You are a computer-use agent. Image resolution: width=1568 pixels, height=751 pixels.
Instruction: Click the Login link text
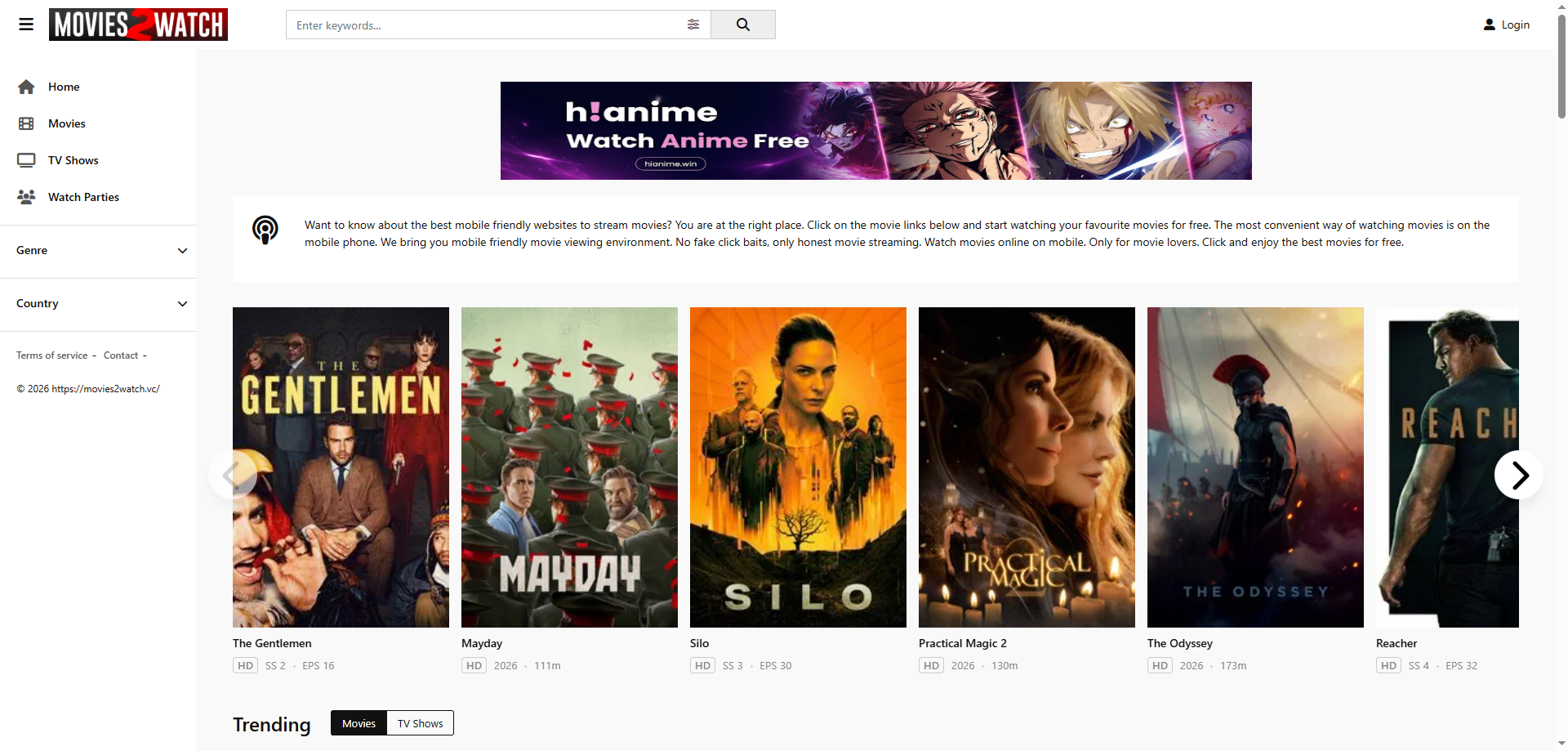pos(1516,25)
